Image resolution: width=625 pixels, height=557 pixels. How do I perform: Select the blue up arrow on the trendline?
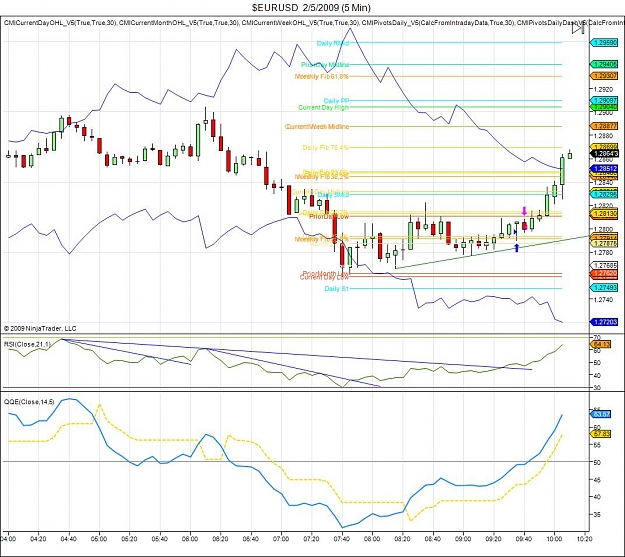tap(517, 248)
